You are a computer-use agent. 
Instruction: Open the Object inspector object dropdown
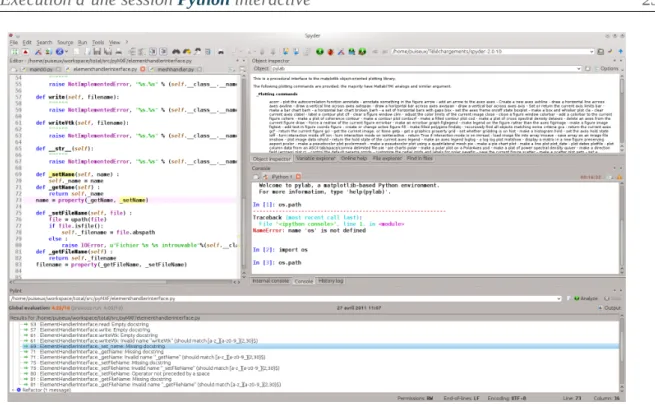point(579,68)
